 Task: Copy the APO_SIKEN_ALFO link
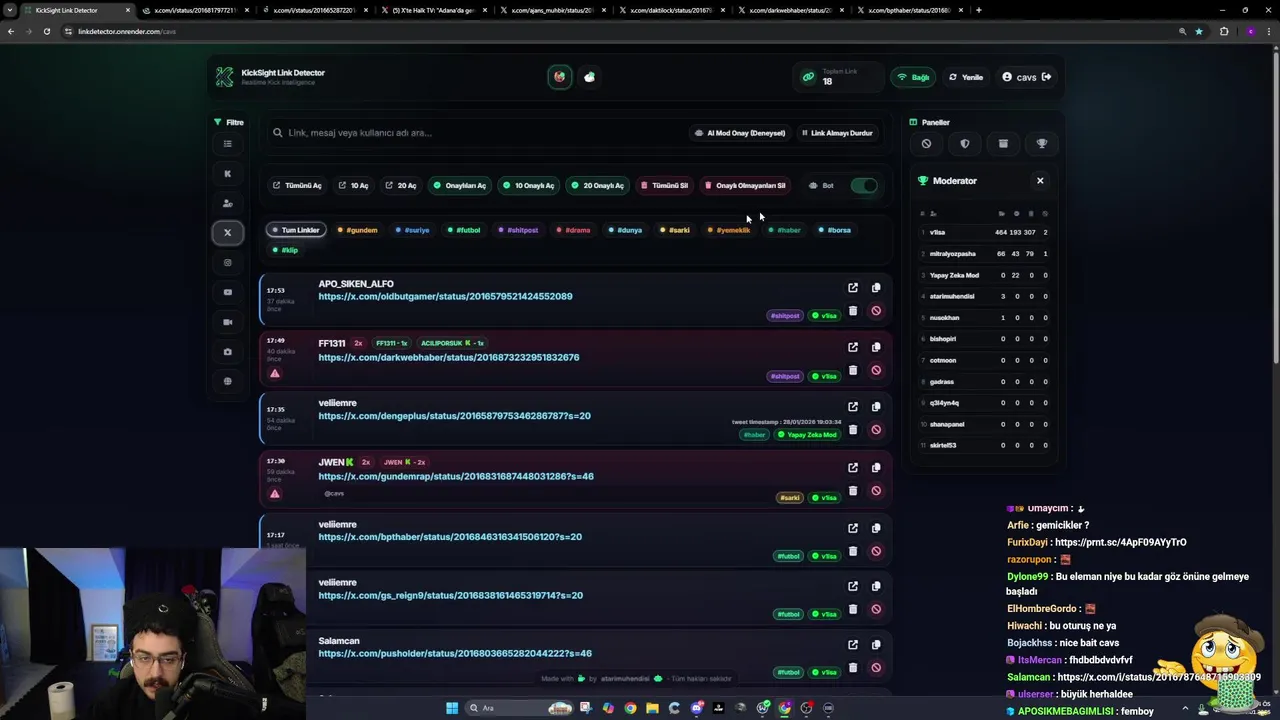point(876,288)
